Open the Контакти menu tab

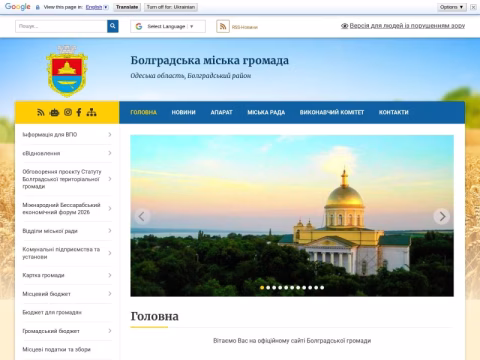[x=393, y=112]
